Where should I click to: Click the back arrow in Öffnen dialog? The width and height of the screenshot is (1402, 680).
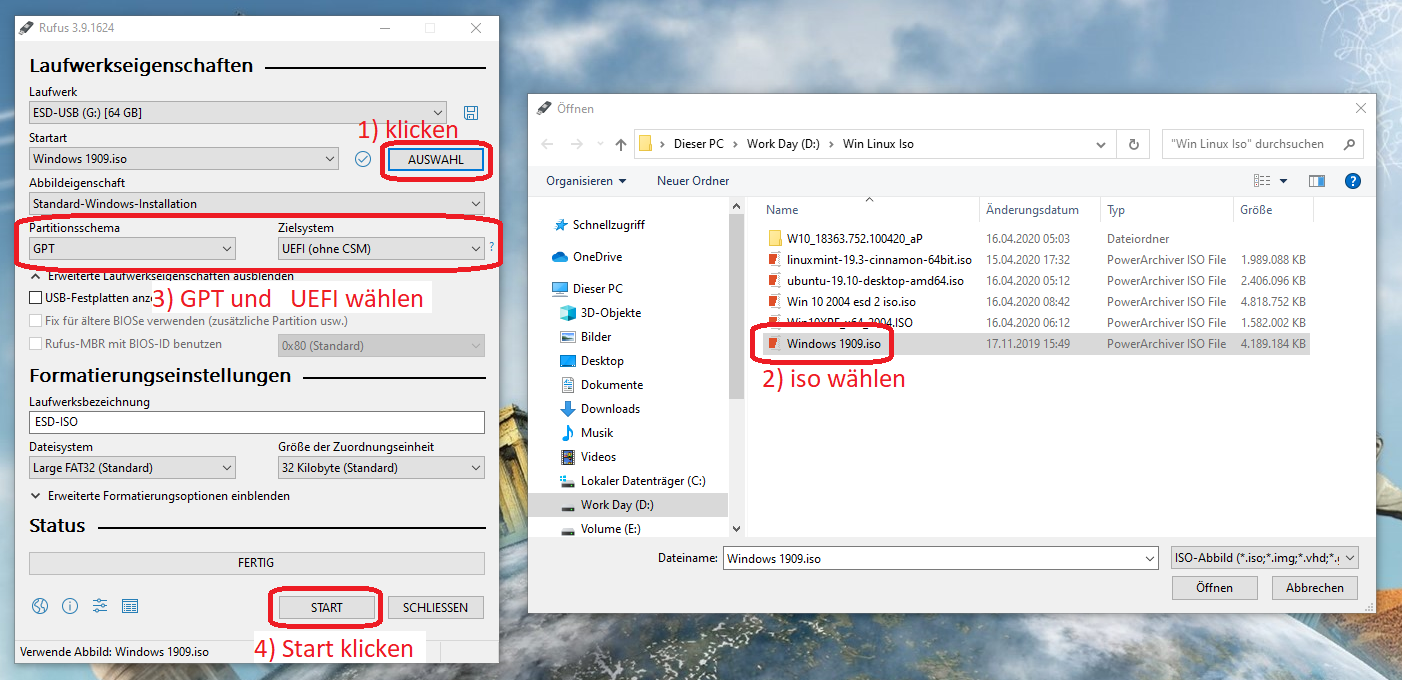547,144
